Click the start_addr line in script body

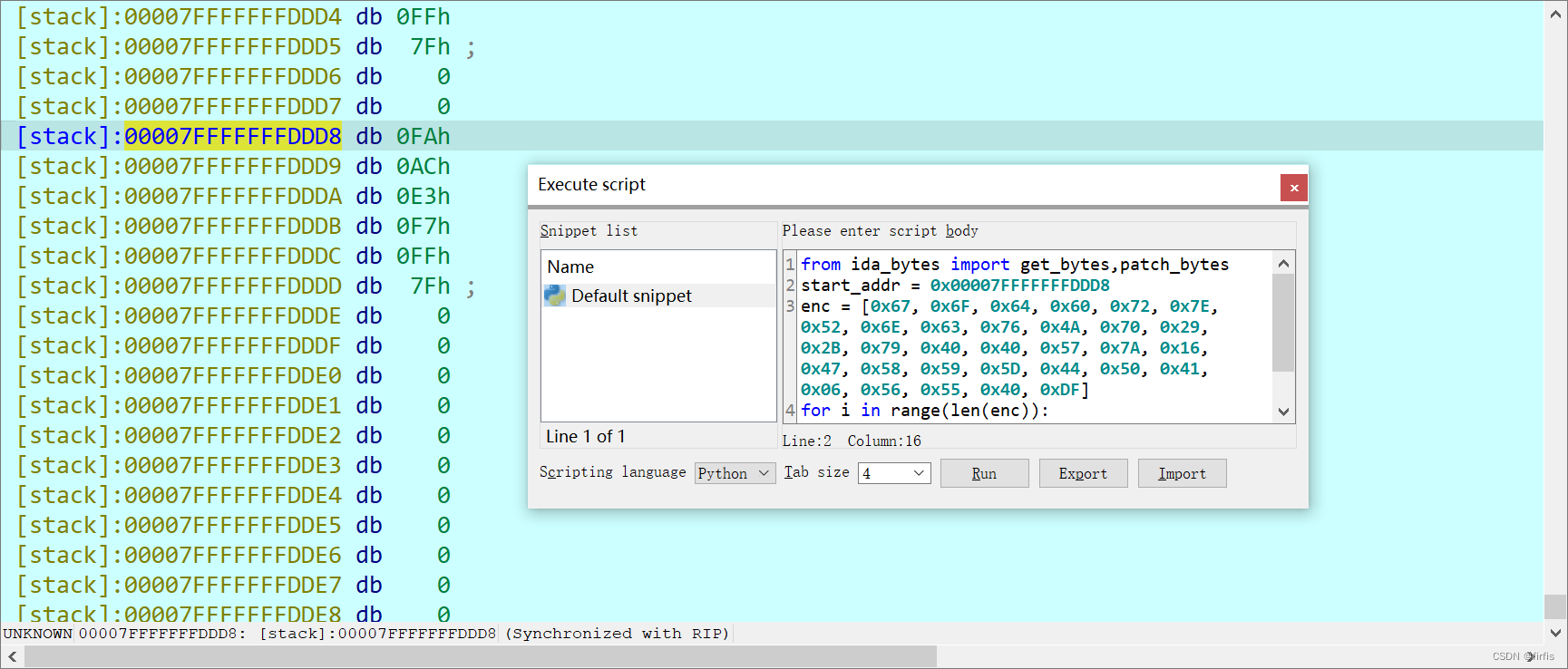click(955, 286)
